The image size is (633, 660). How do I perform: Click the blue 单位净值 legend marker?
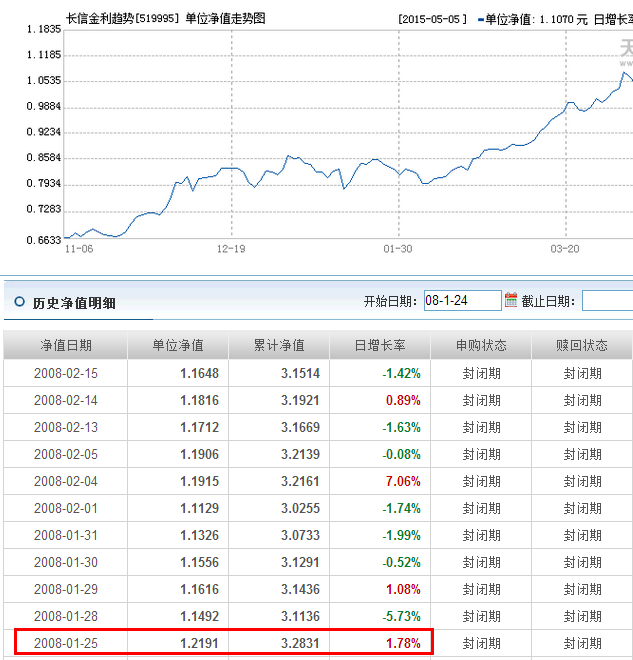click(481, 19)
